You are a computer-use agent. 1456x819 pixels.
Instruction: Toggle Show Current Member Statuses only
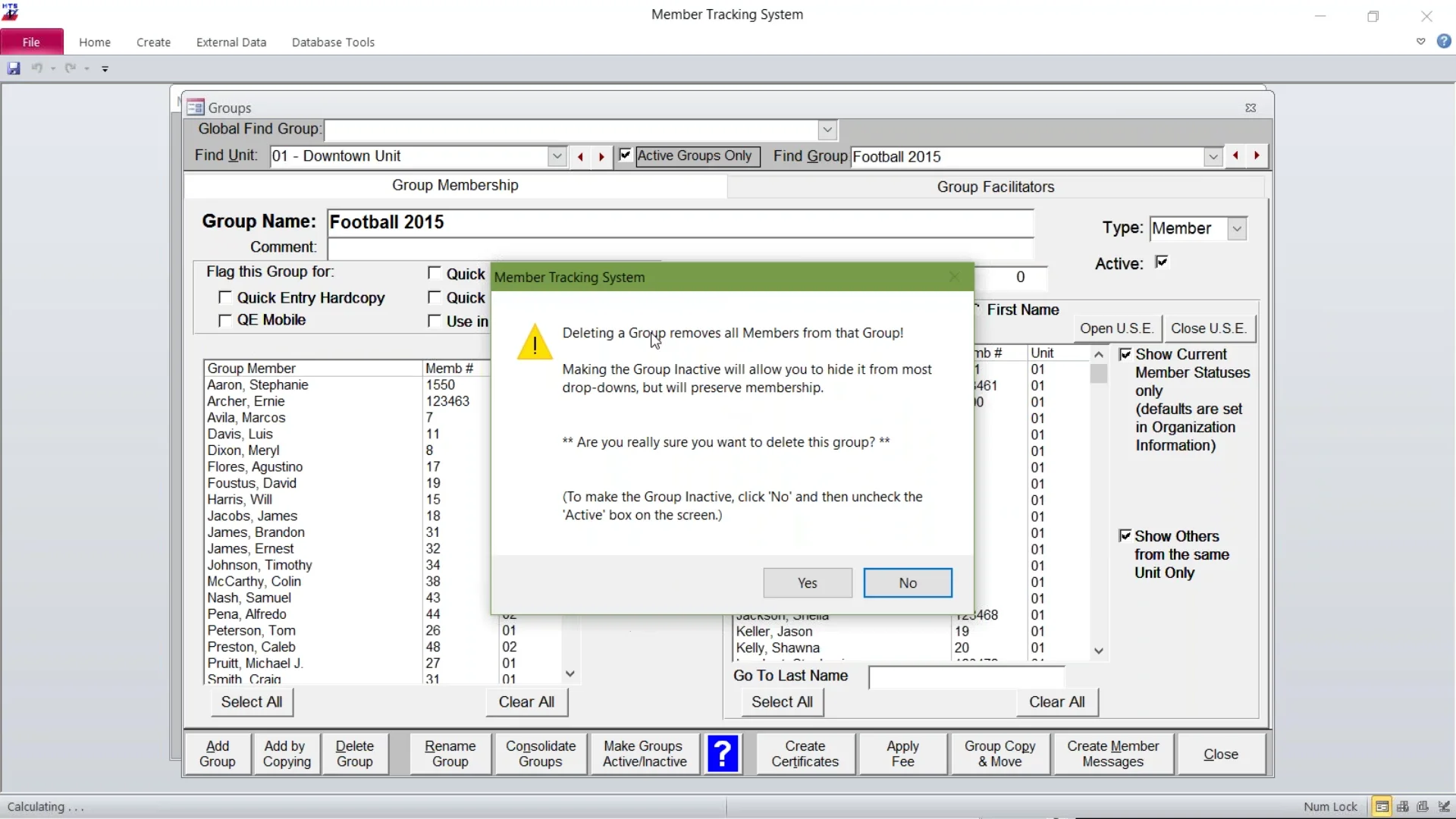pyautogui.click(x=1125, y=355)
